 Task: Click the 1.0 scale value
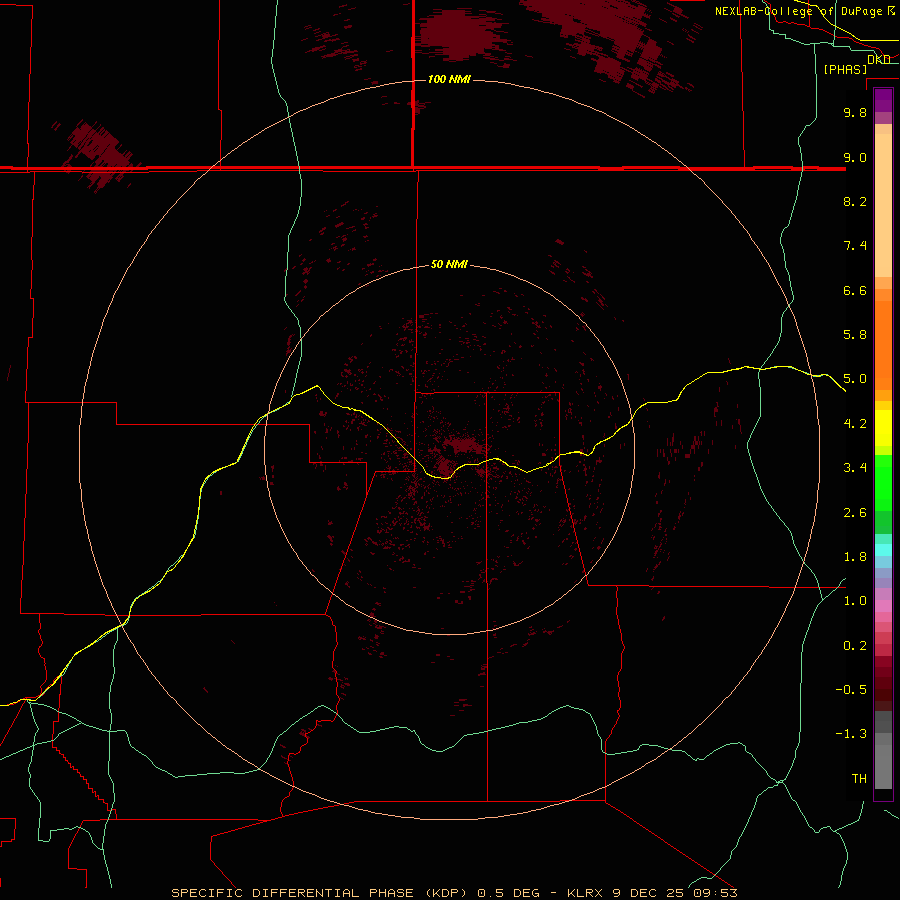point(855,601)
